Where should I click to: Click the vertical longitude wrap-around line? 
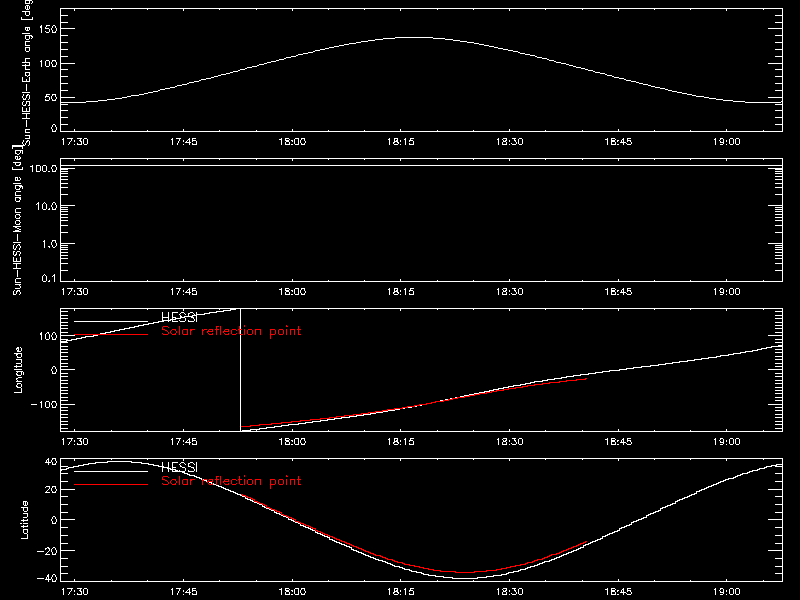click(240, 370)
